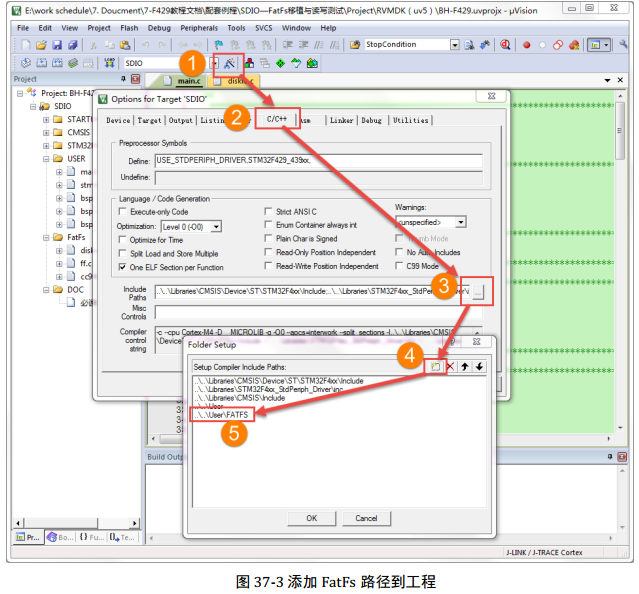Expand the CMSIS folder in project tree
The height and width of the screenshot is (594, 639).
(46, 132)
